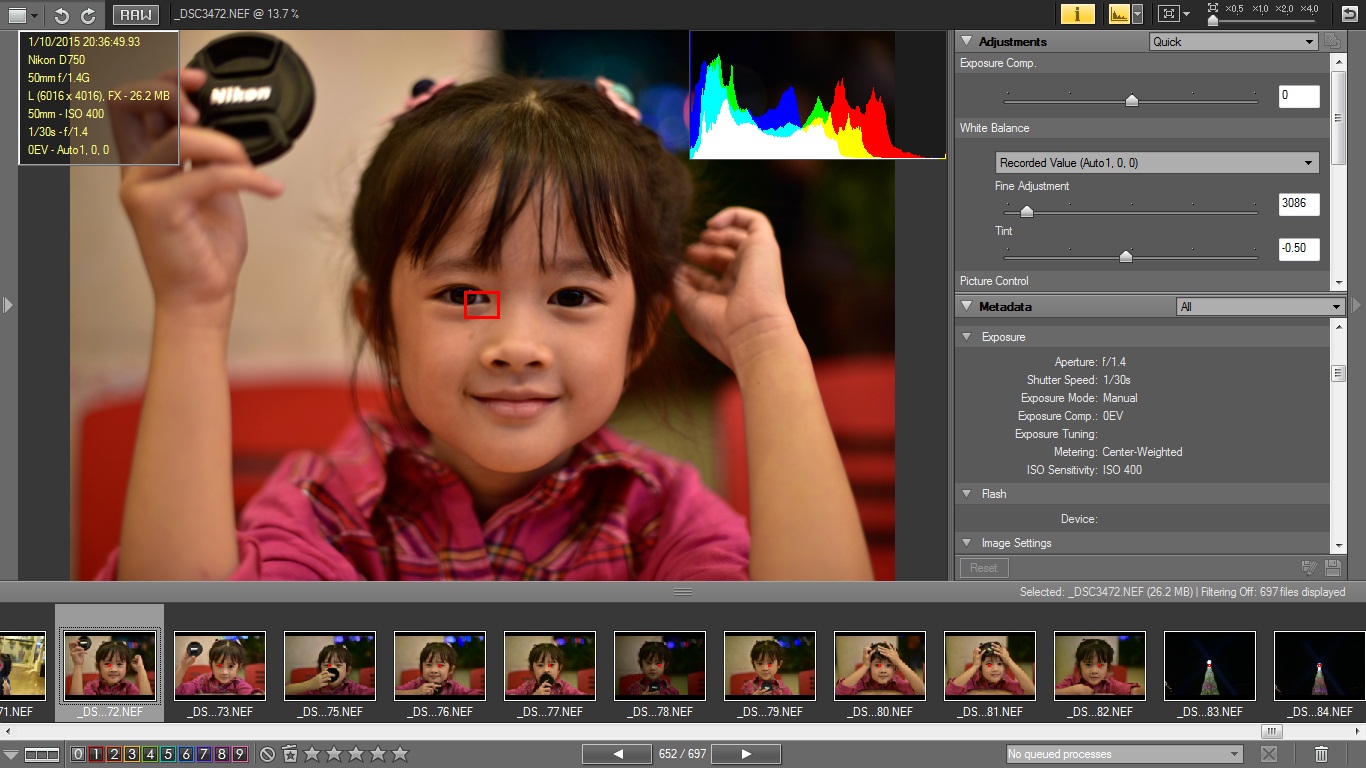Apply color label 1 (red)
The height and width of the screenshot is (768, 1366).
(96, 754)
